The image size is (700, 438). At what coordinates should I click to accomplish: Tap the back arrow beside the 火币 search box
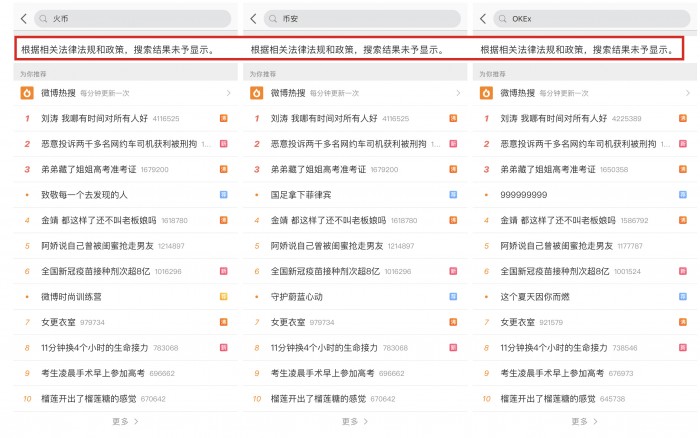[x=23, y=18]
